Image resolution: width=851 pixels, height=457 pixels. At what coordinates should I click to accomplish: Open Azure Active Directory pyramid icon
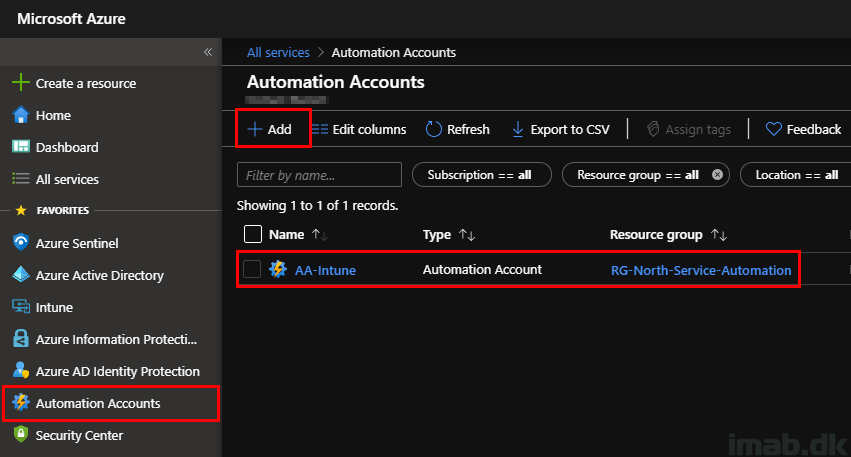point(21,275)
